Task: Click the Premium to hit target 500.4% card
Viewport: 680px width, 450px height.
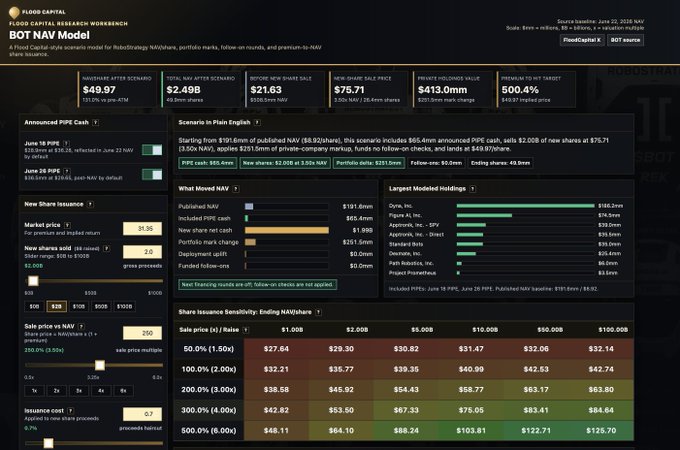Action: [536, 89]
